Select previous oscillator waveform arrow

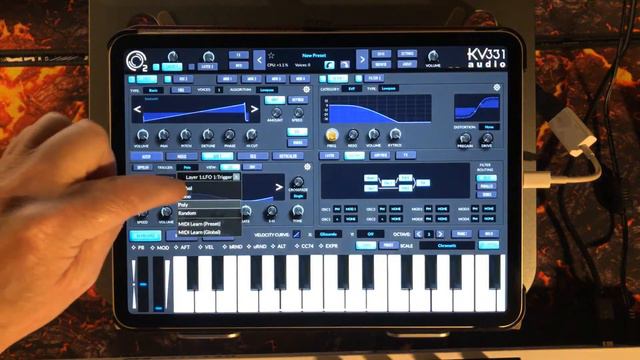138,109
